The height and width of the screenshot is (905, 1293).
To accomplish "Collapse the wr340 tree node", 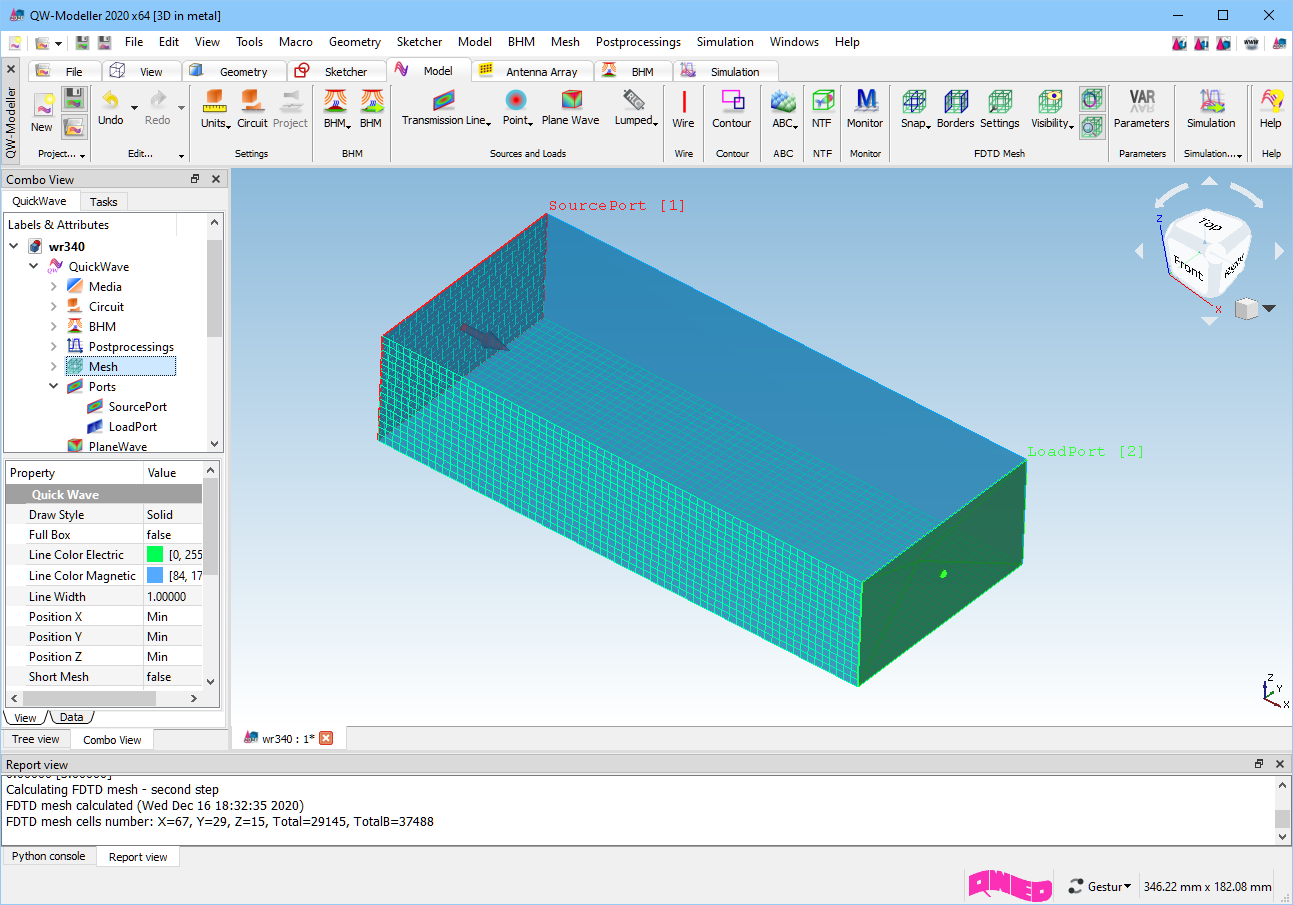I will tap(14, 247).
